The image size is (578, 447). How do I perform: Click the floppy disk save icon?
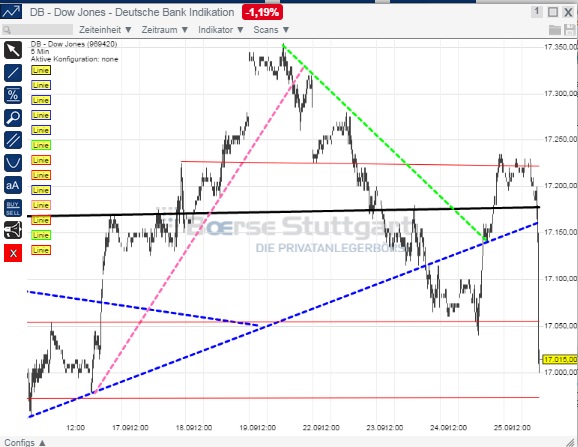(570, 30)
